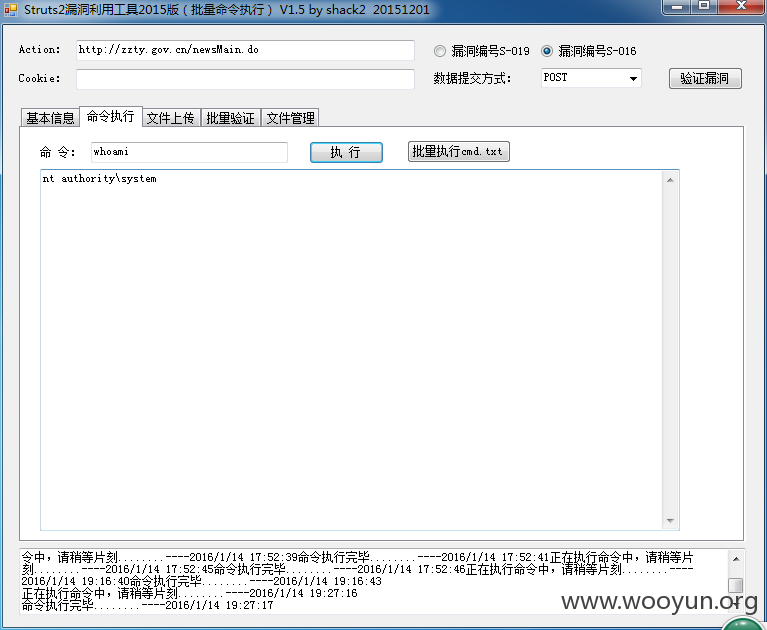
Task: Click the 命 令: label
Action: pos(57,152)
